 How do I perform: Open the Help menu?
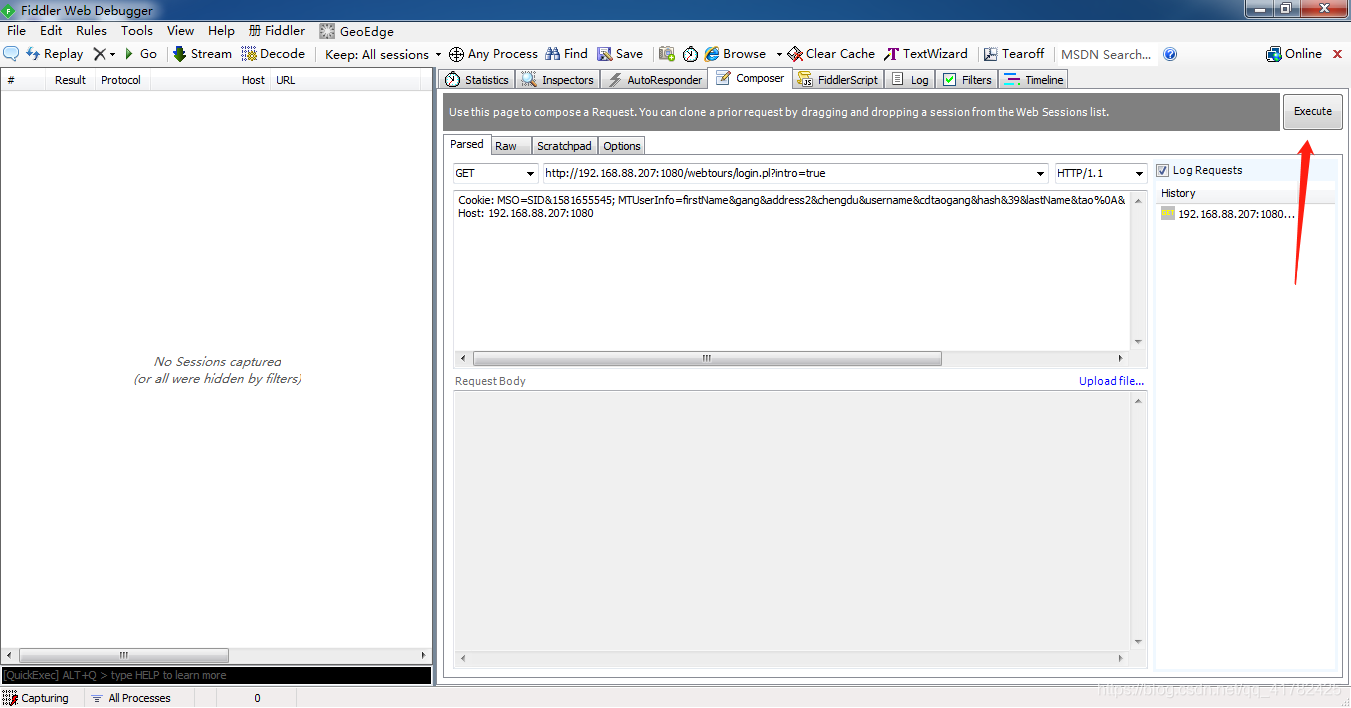point(221,31)
